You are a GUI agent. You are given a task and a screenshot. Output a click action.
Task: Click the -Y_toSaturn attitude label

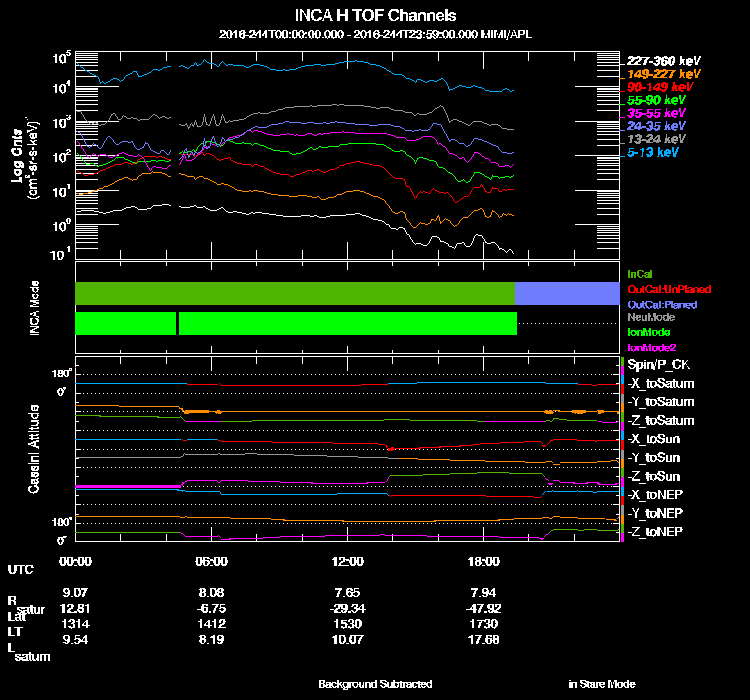pos(661,402)
